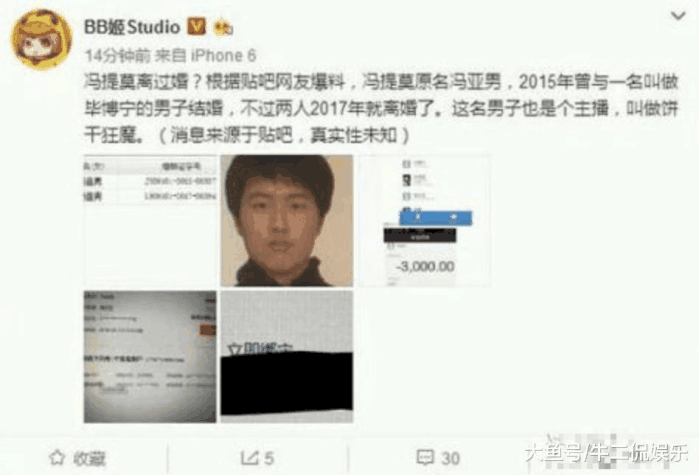Click the membership badge beside the V
This screenshot has height=475, width=699.
click(222, 28)
